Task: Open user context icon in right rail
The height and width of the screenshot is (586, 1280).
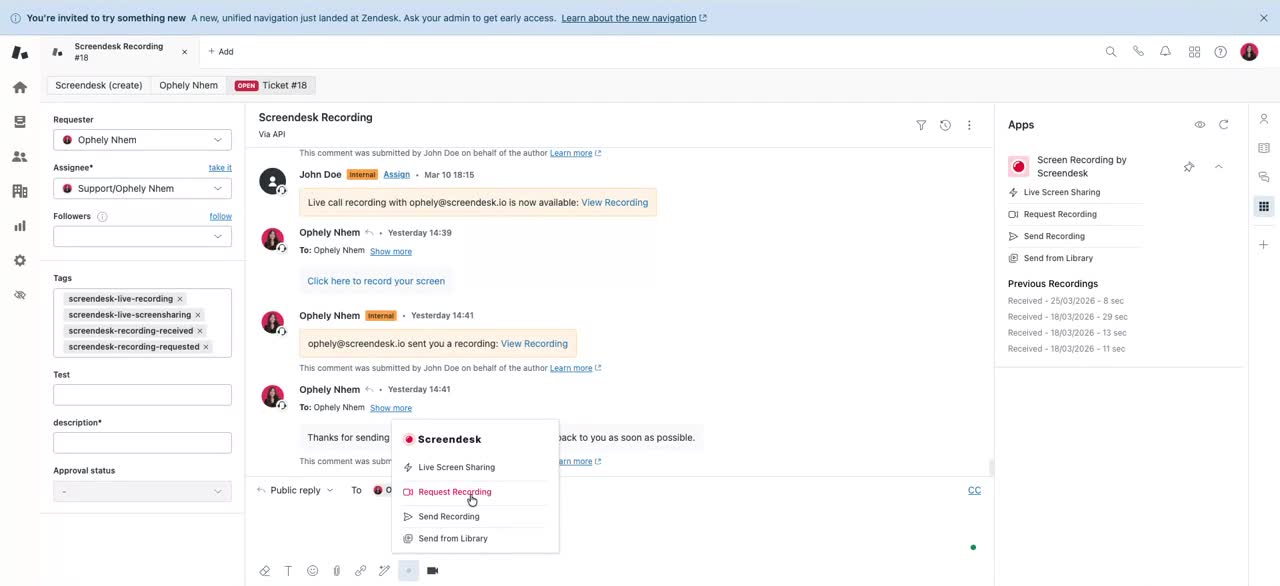Action: (x=1264, y=119)
